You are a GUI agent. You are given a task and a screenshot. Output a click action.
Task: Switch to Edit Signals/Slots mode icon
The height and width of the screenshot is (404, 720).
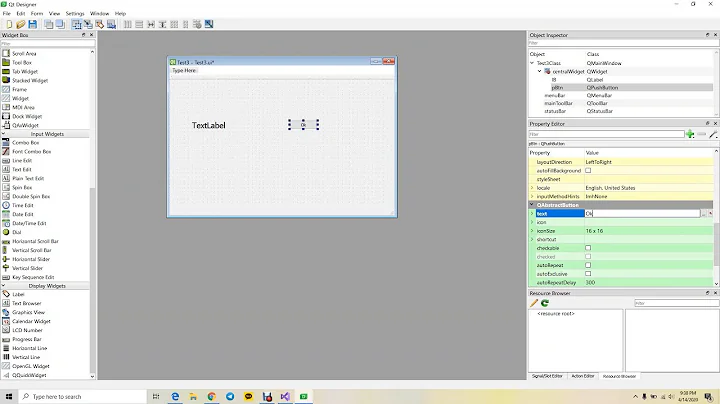pos(88,24)
